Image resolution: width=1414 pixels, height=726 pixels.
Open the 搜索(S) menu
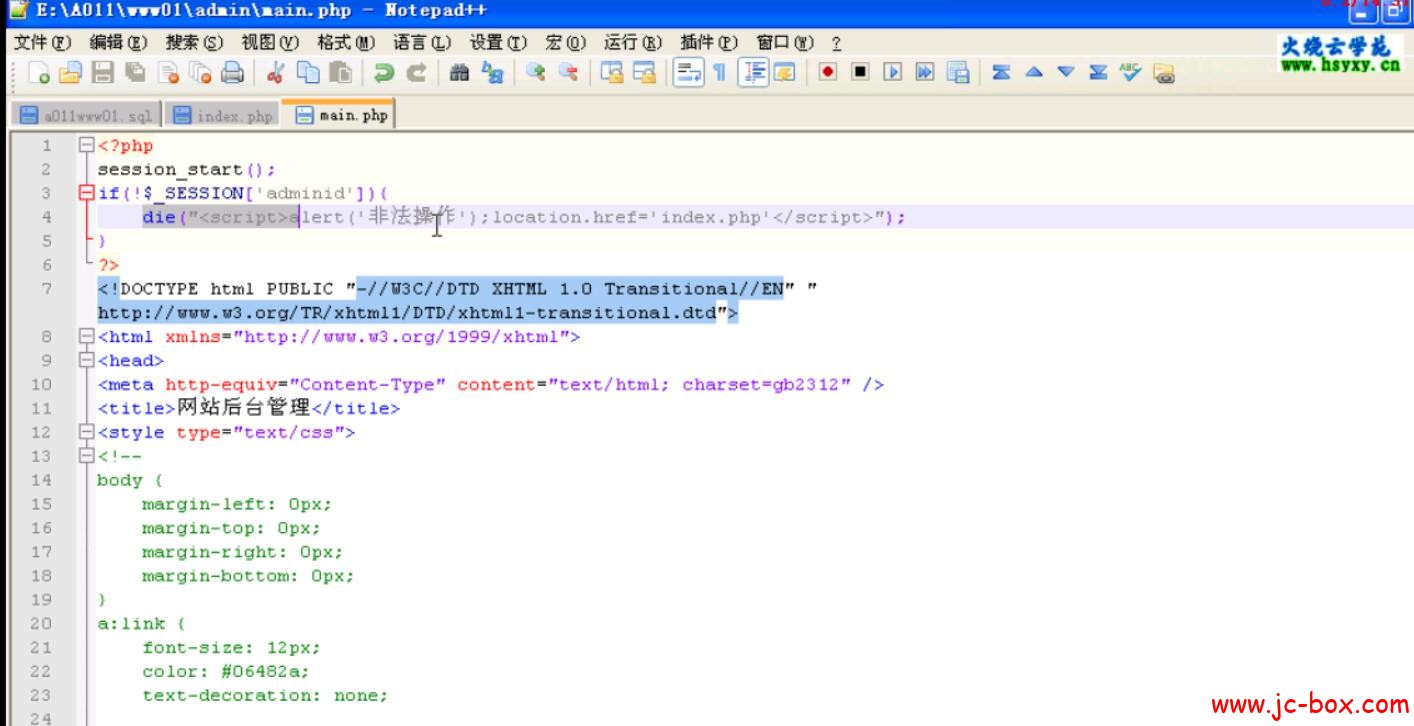(194, 43)
